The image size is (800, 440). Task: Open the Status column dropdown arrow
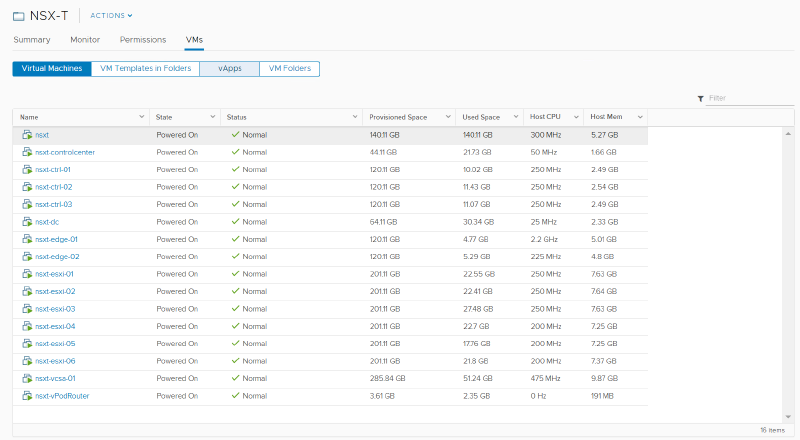(x=355, y=117)
